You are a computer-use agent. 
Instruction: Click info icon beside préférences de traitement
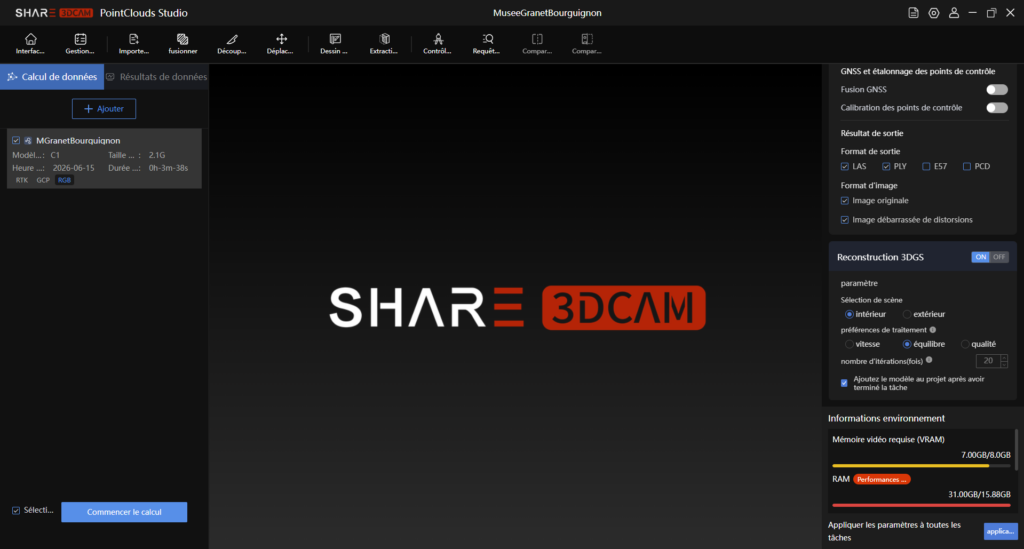tap(933, 330)
